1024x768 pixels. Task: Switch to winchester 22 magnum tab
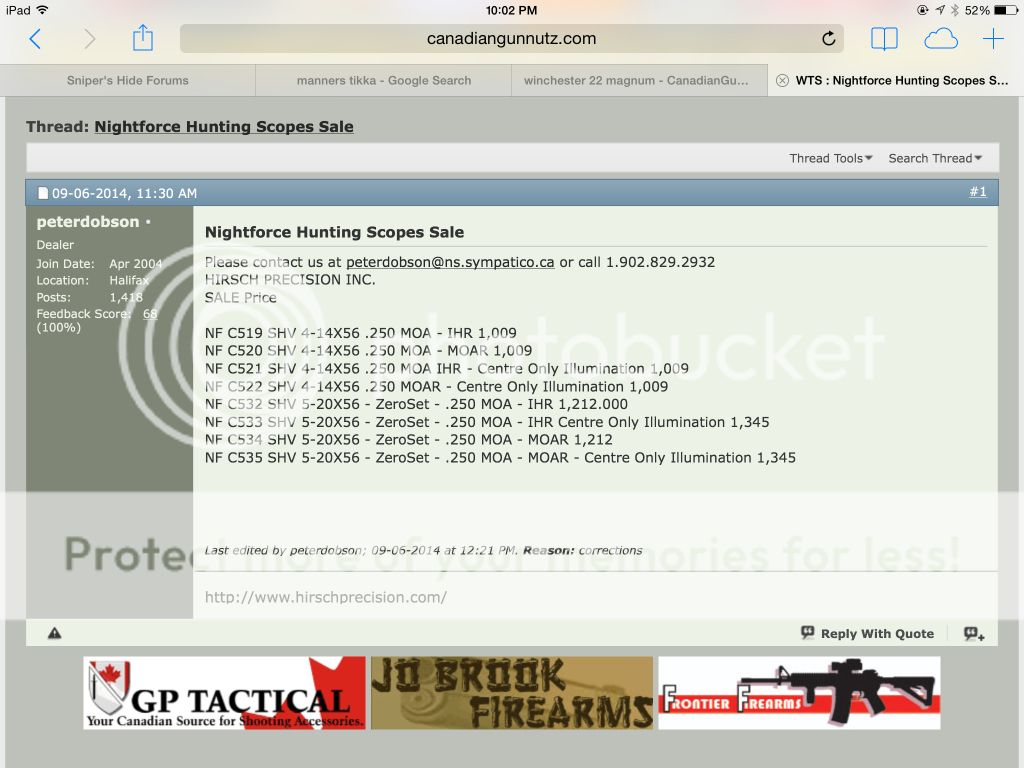pyautogui.click(x=636, y=81)
